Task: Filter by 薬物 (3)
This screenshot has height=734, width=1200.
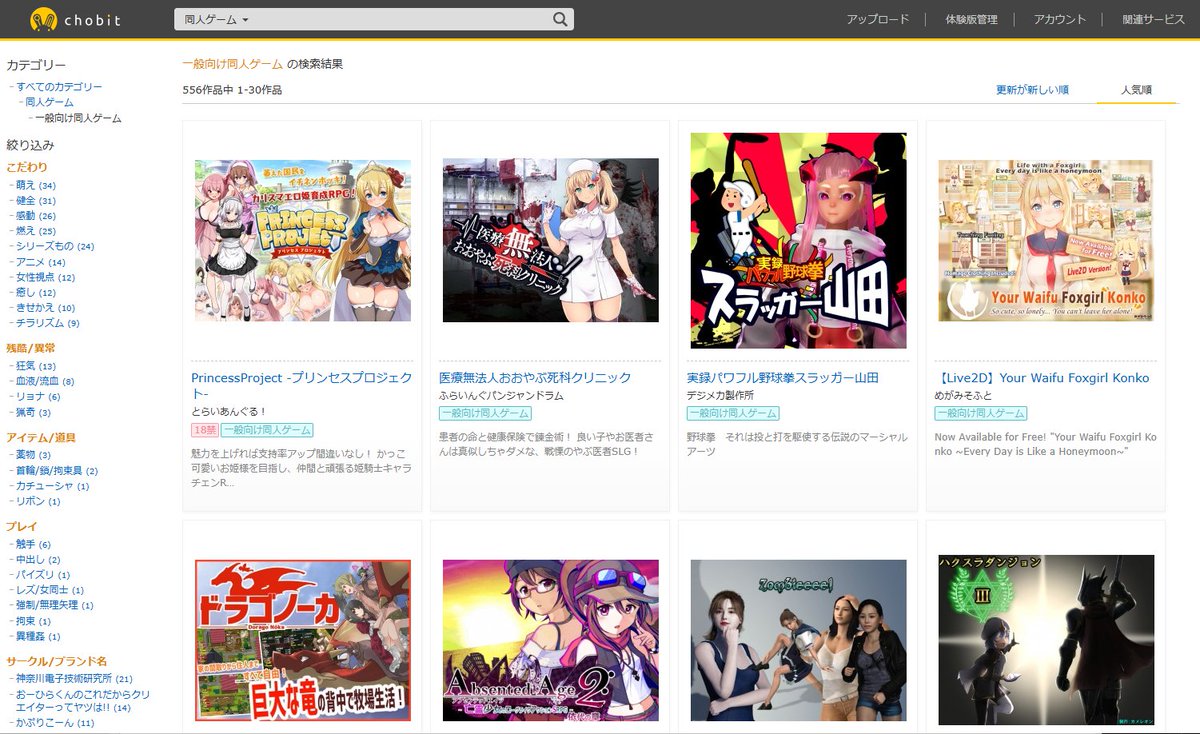Action: pos(34,455)
